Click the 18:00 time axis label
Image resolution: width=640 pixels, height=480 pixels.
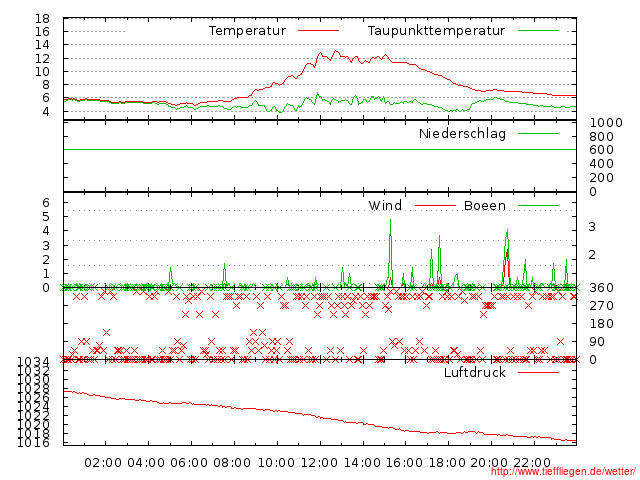(x=447, y=463)
